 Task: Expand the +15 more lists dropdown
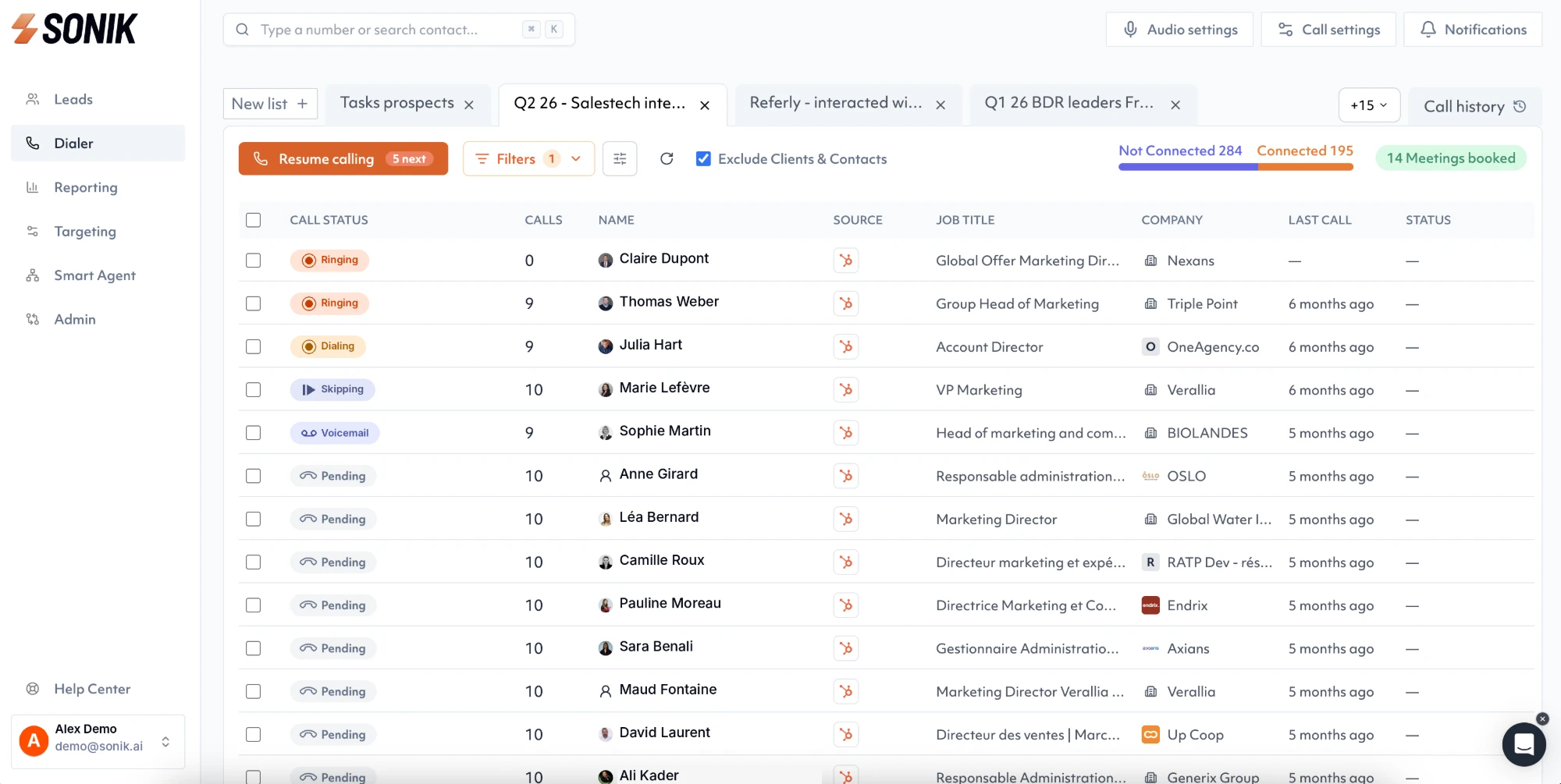pyautogui.click(x=1369, y=105)
